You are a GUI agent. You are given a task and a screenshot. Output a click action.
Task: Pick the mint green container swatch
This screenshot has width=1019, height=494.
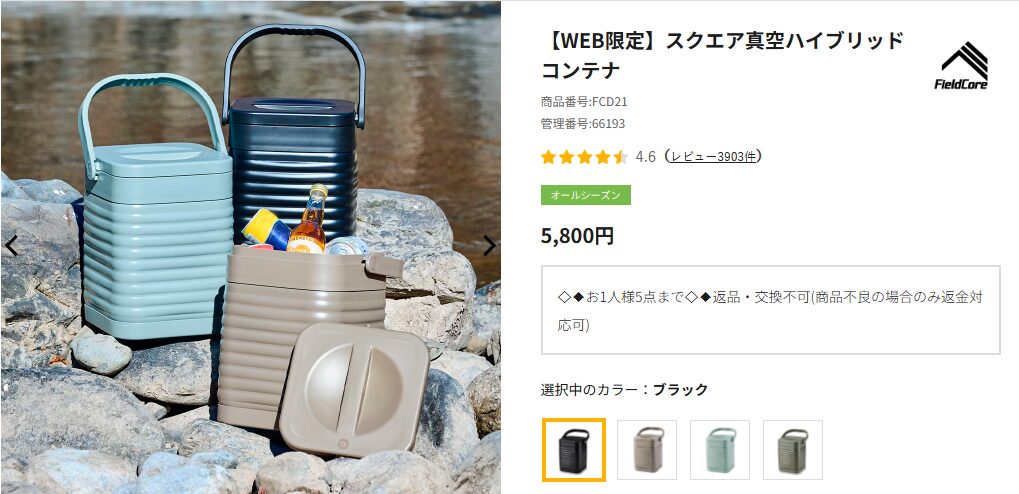pyautogui.click(x=719, y=450)
